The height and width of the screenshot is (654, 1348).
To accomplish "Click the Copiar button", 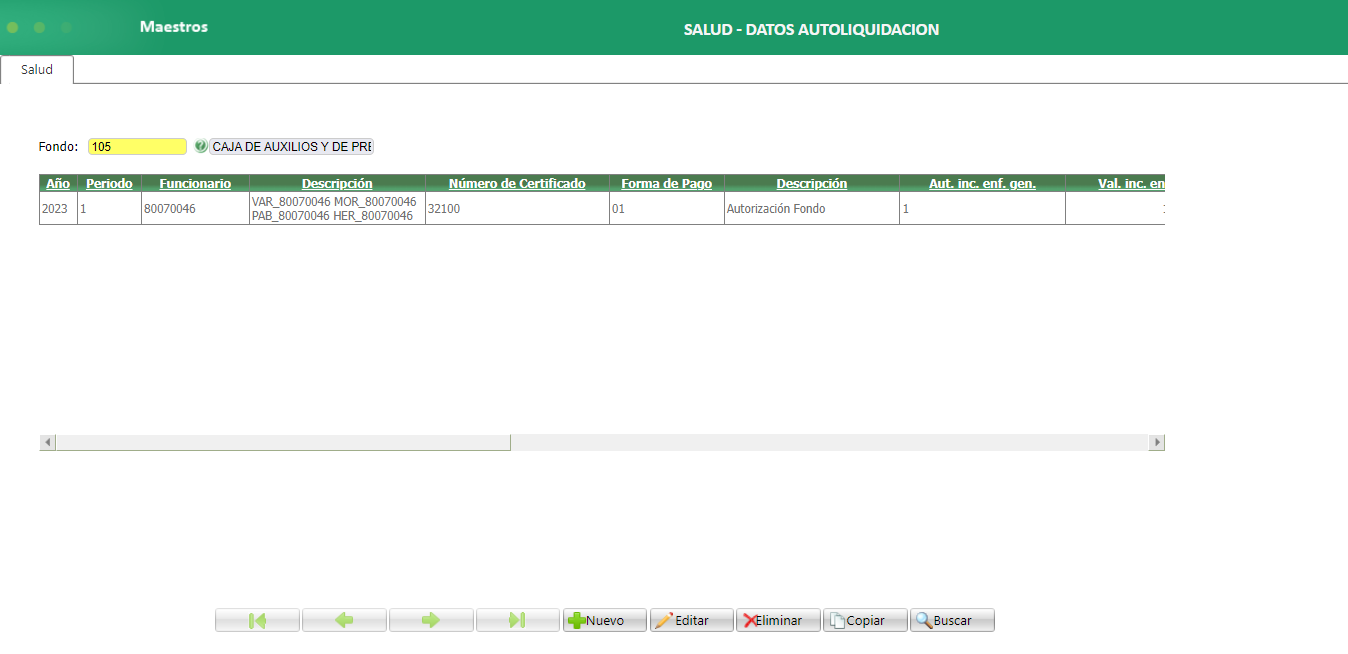I will tap(865, 620).
